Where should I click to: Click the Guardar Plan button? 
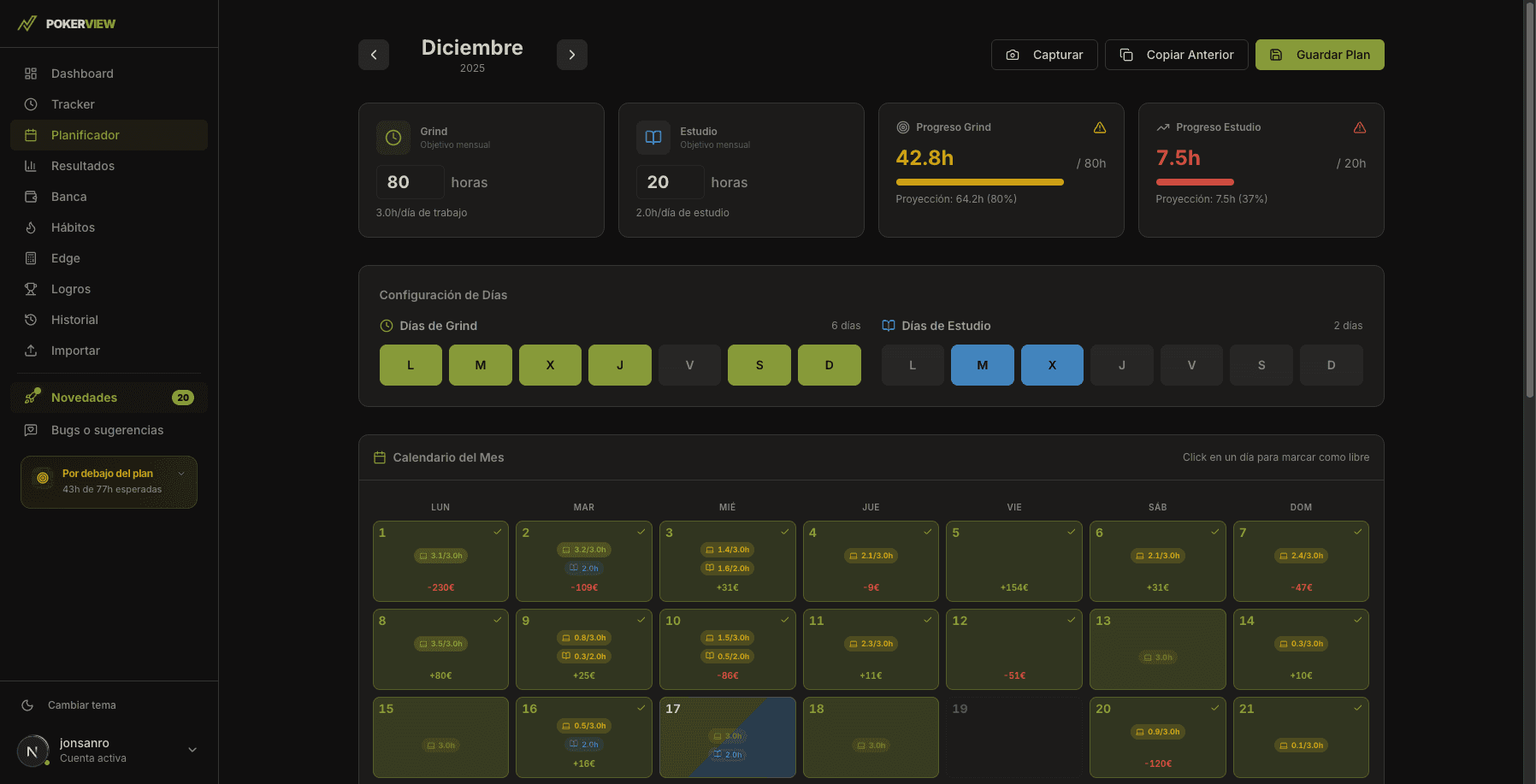1320,55
